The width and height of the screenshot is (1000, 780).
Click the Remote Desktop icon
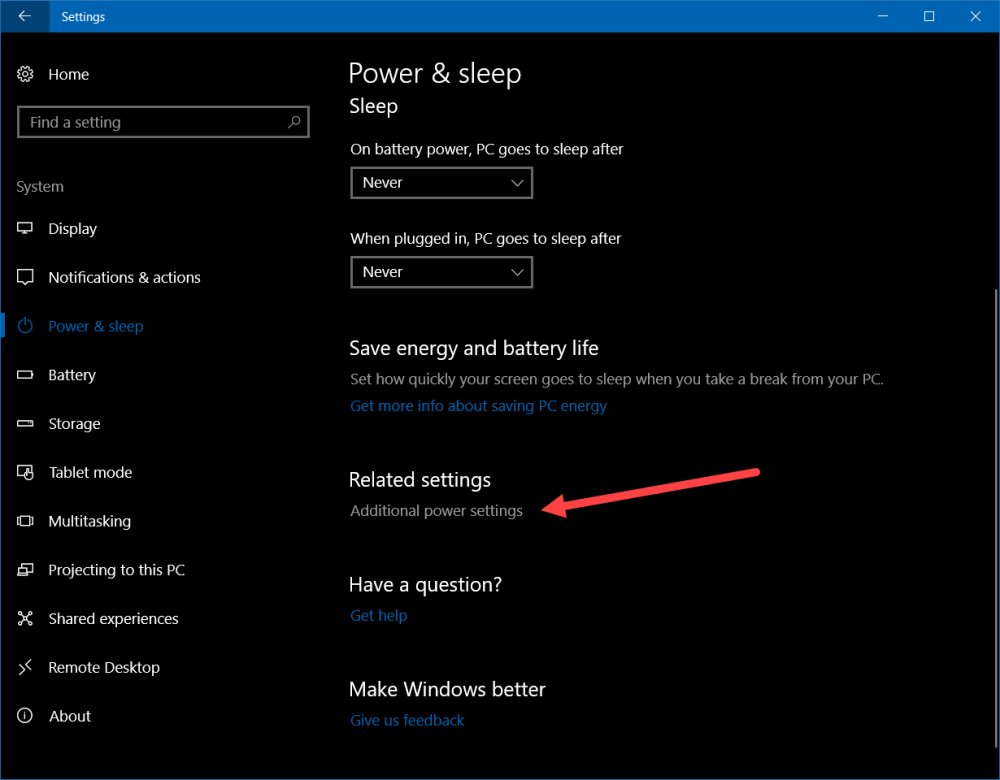click(25, 668)
